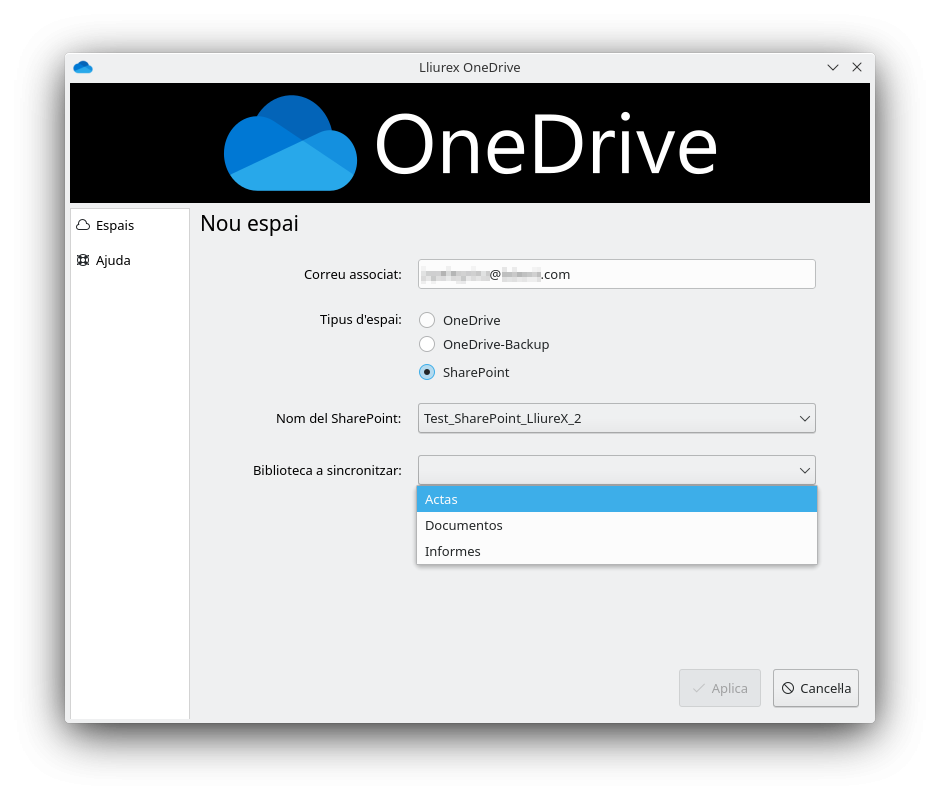This screenshot has width=940, height=800.
Task: Open the Ajuda section
Action: point(110,260)
